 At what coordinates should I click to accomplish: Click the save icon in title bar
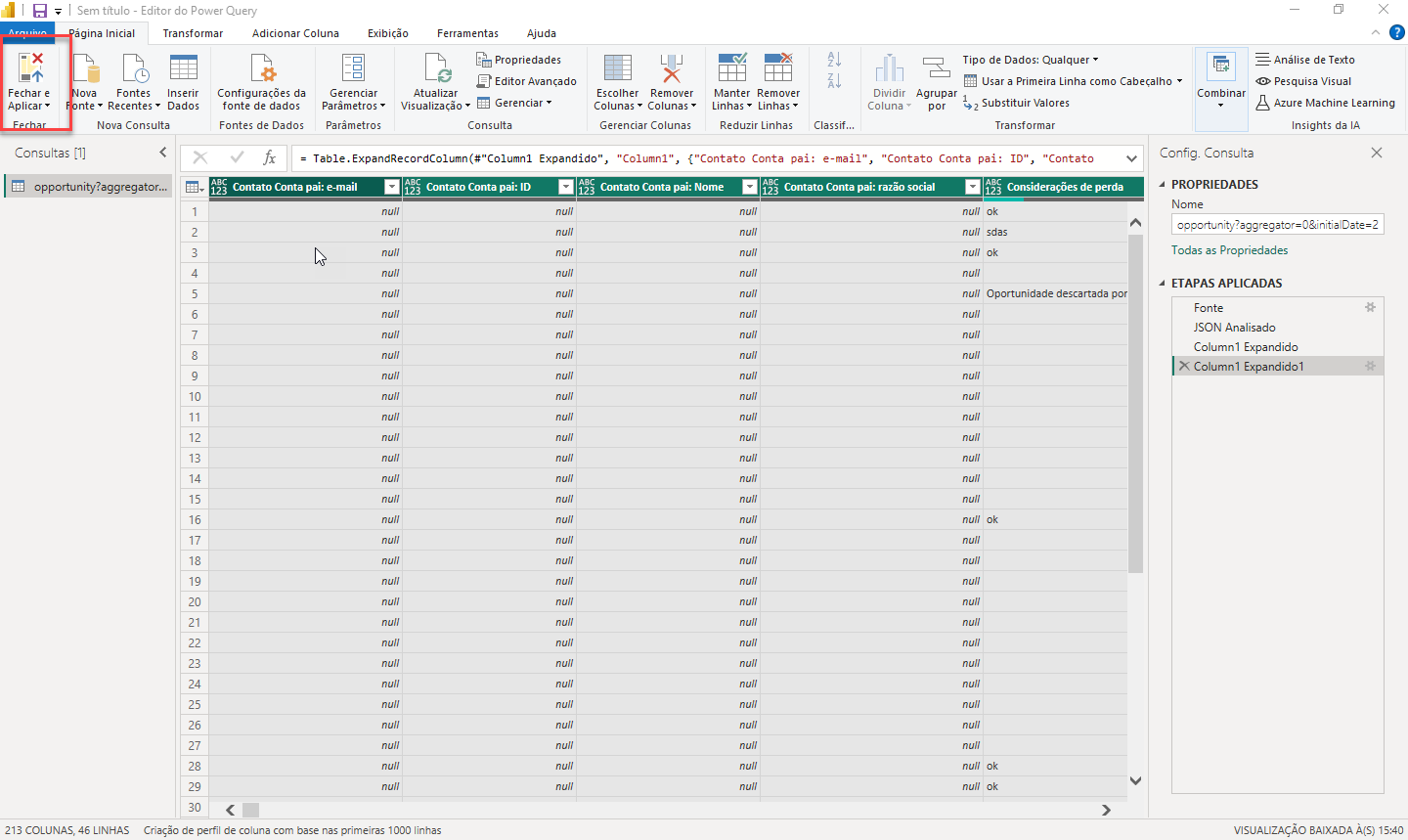[x=40, y=11]
